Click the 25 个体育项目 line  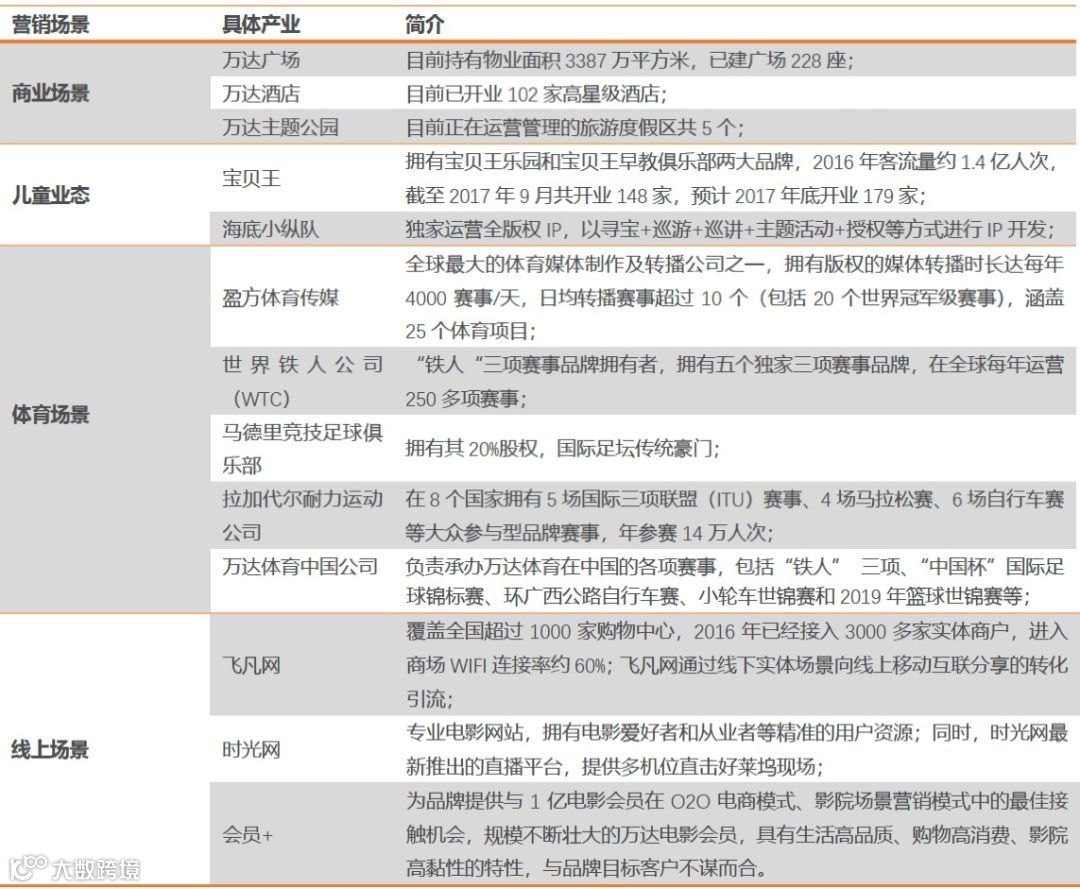[470, 331]
